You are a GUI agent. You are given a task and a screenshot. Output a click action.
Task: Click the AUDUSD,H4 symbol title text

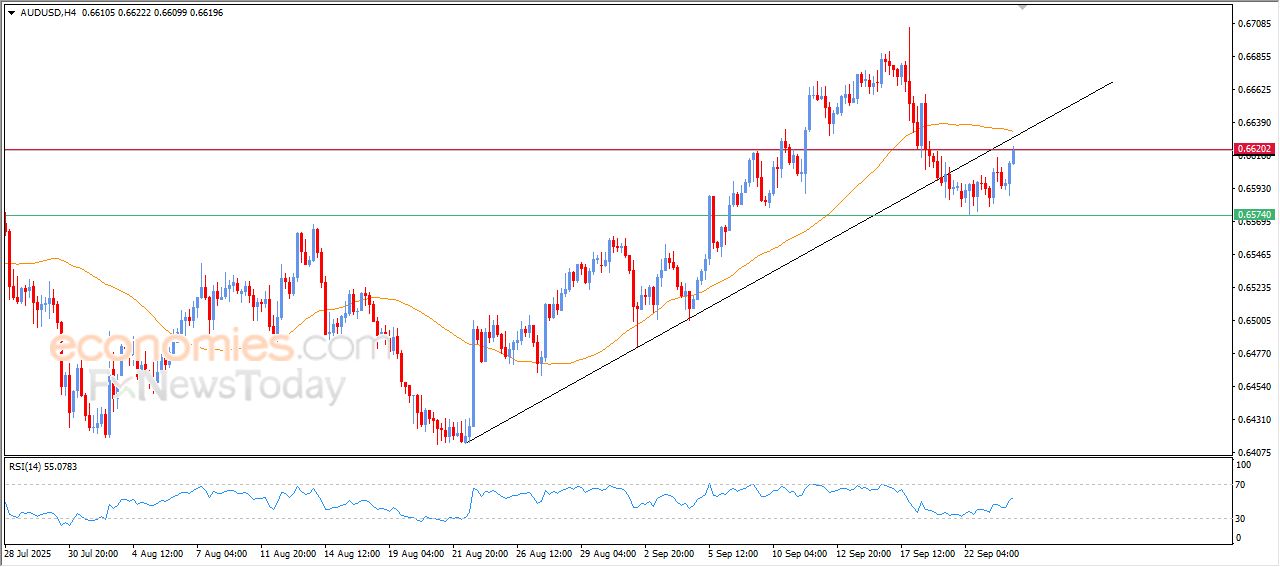pos(48,13)
